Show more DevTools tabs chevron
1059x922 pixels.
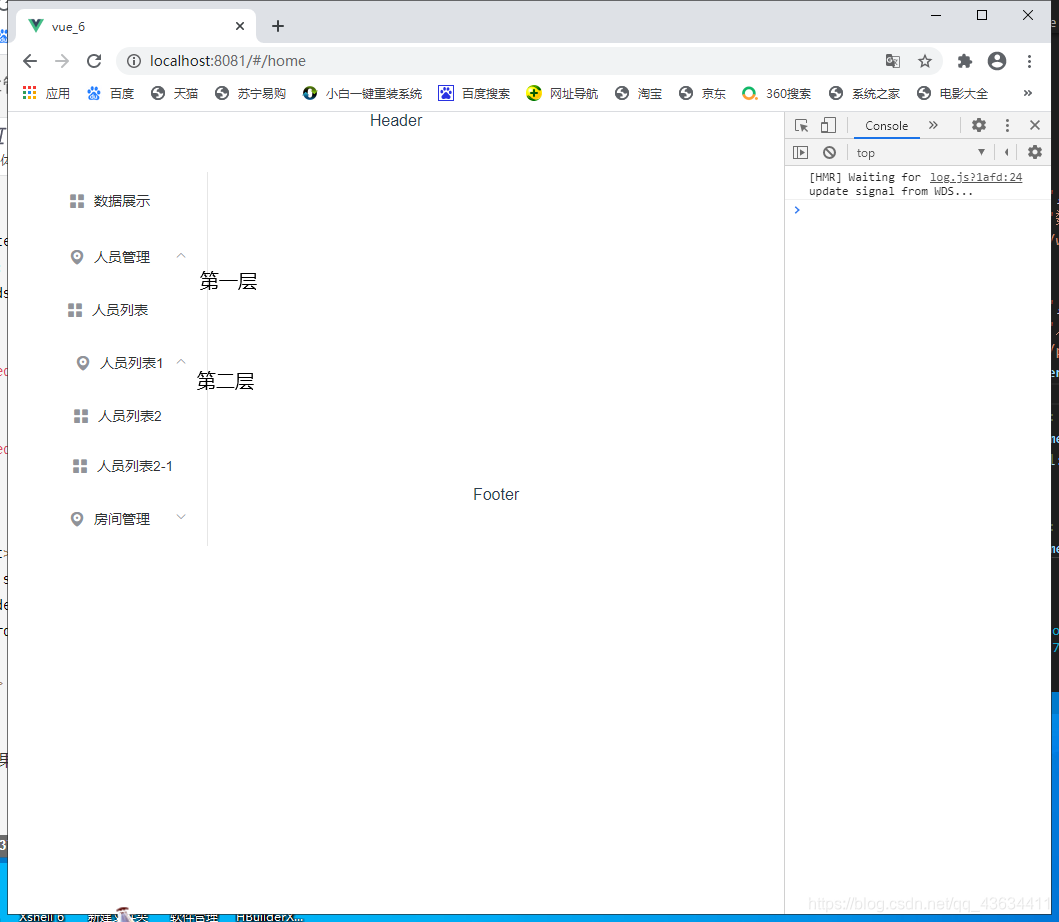pyautogui.click(x=933, y=125)
